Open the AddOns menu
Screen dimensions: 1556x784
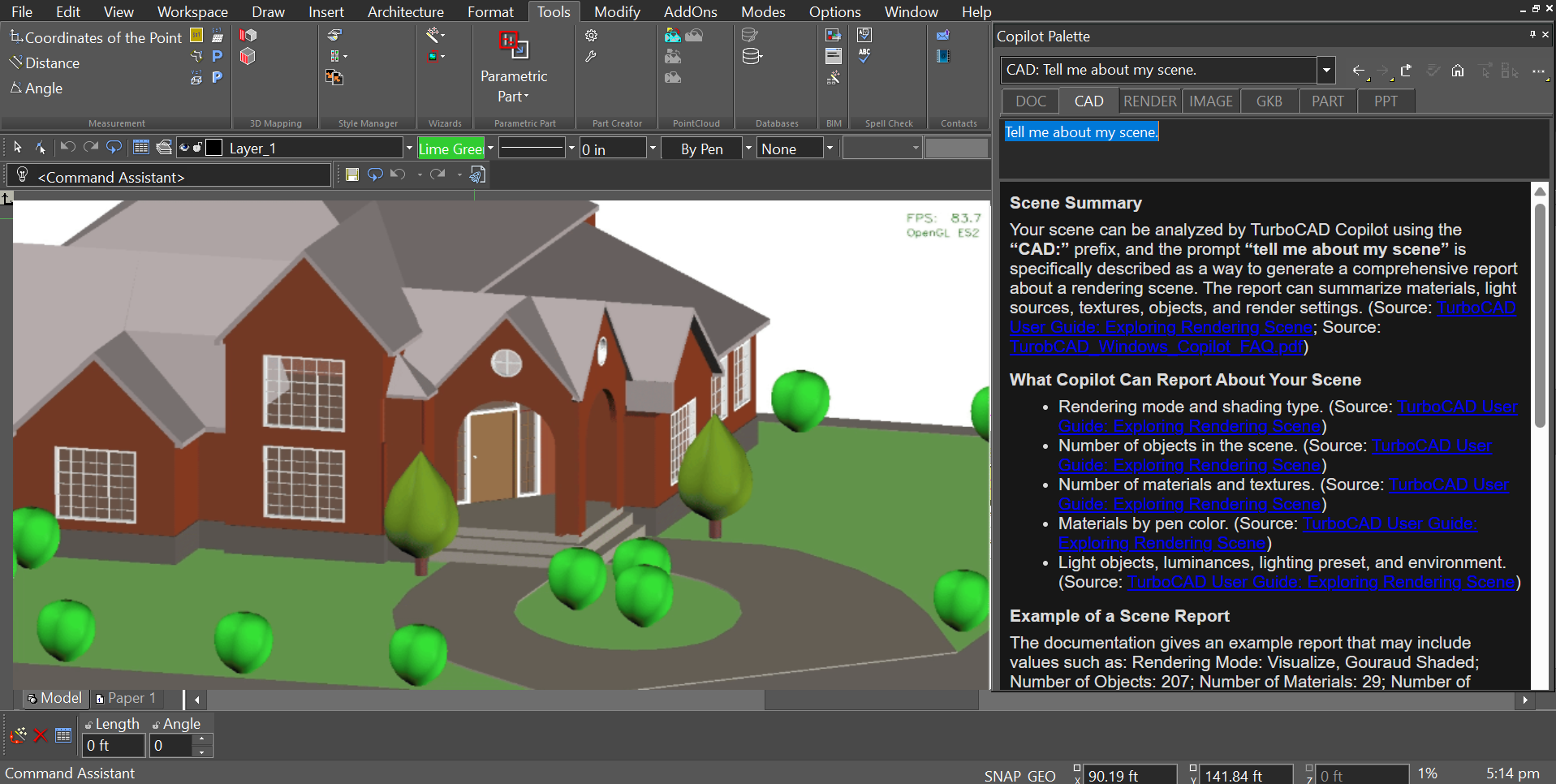690,11
